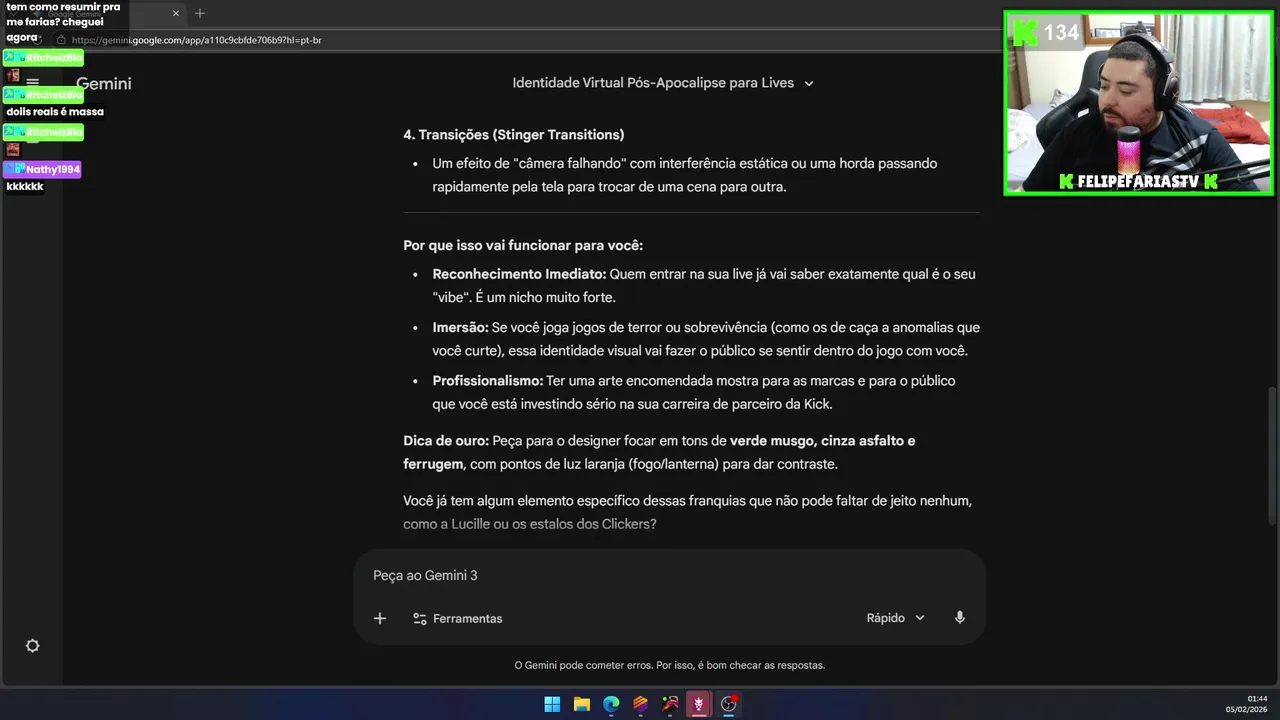Click heading '4. Transições (Stinger Transitions)'
This screenshot has height=720, width=1280.
513,135
